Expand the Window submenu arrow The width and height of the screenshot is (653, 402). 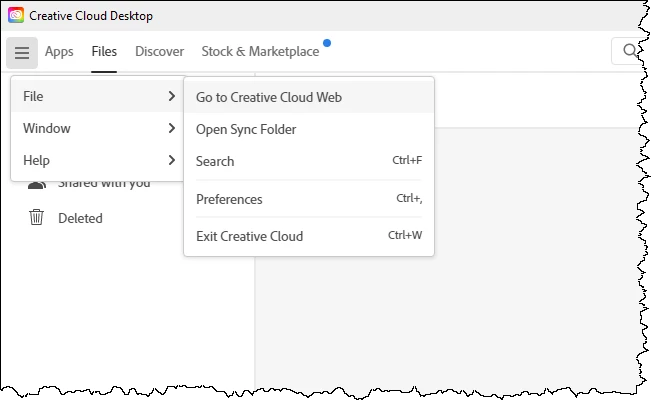pos(172,128)
